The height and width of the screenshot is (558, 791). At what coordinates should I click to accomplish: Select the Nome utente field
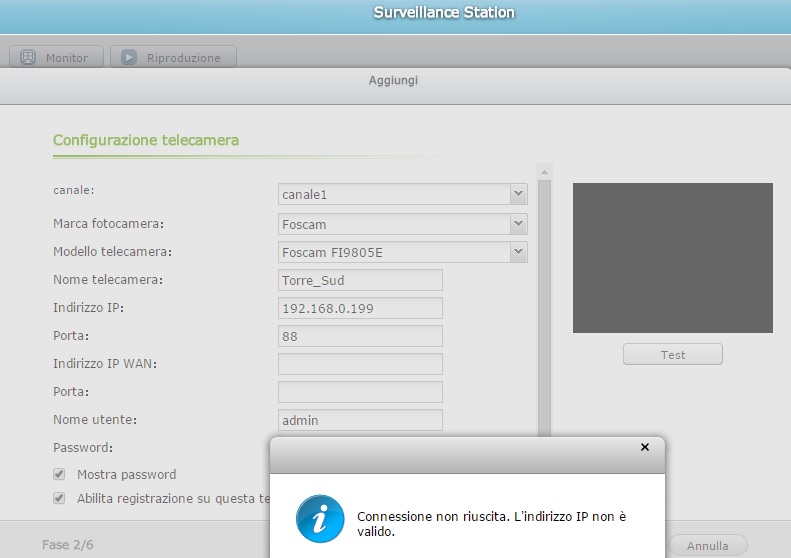pos(360,420)
